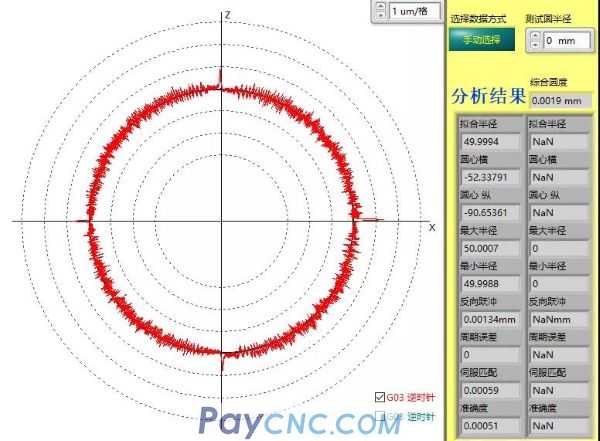
Task: Select the 最大半径 50.0007 field
Action: (x=484, y=247)
